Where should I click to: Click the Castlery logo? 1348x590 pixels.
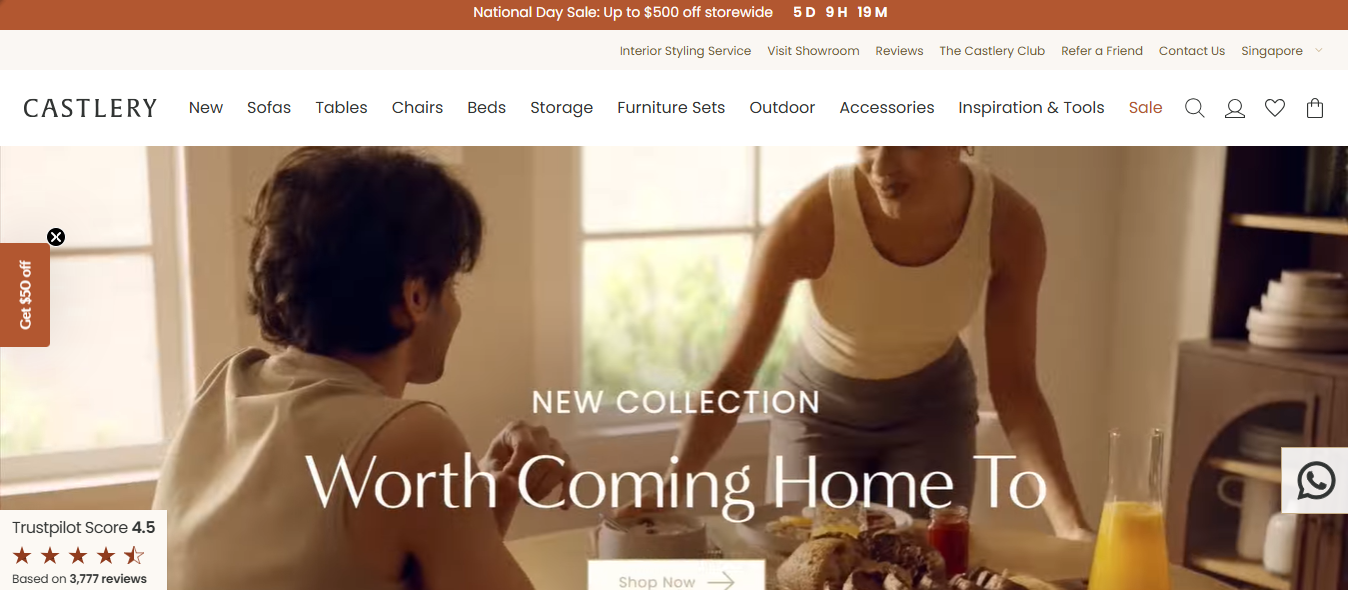coord(90,108)
